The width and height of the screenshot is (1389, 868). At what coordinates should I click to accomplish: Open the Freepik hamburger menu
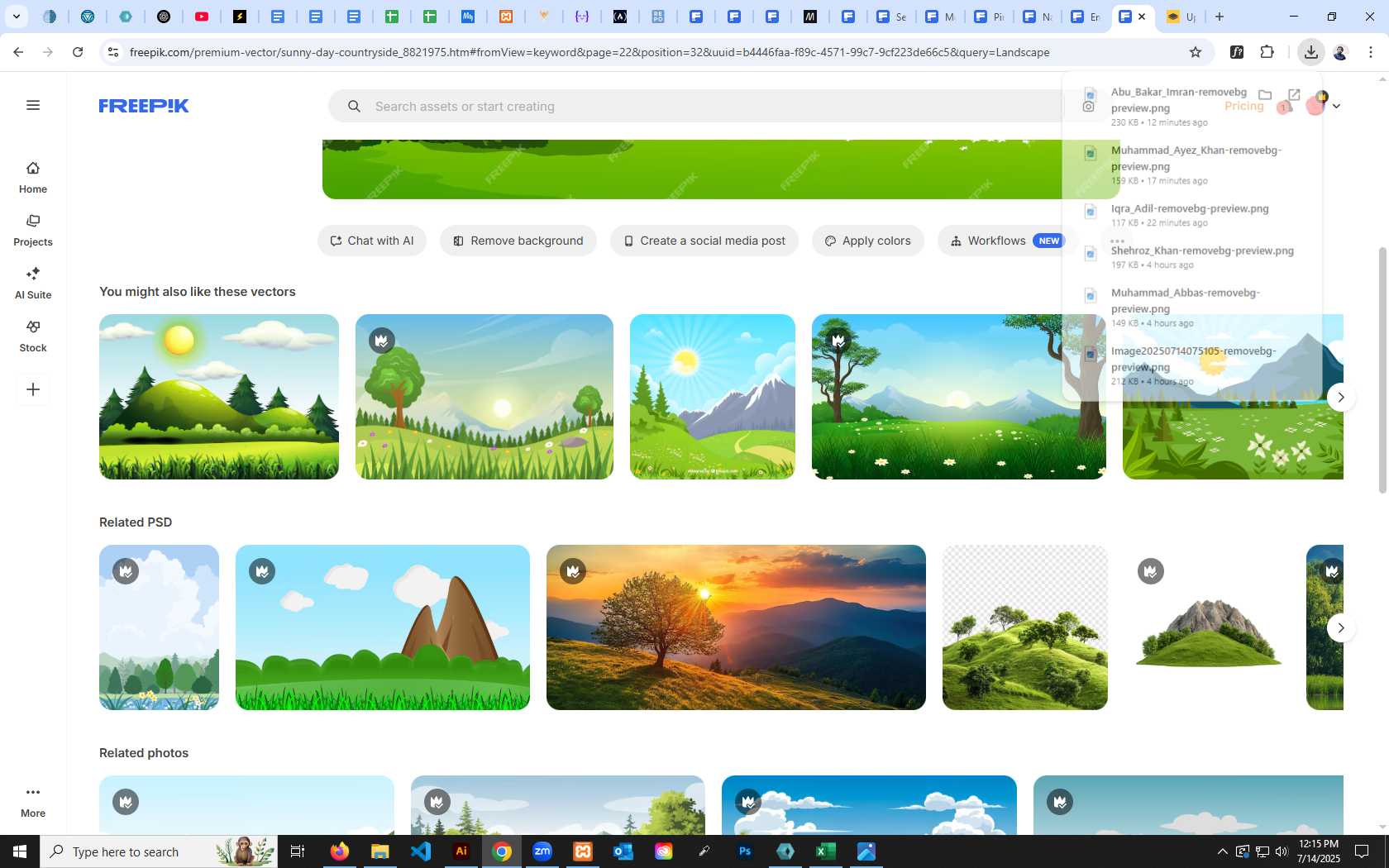(33, 105)
